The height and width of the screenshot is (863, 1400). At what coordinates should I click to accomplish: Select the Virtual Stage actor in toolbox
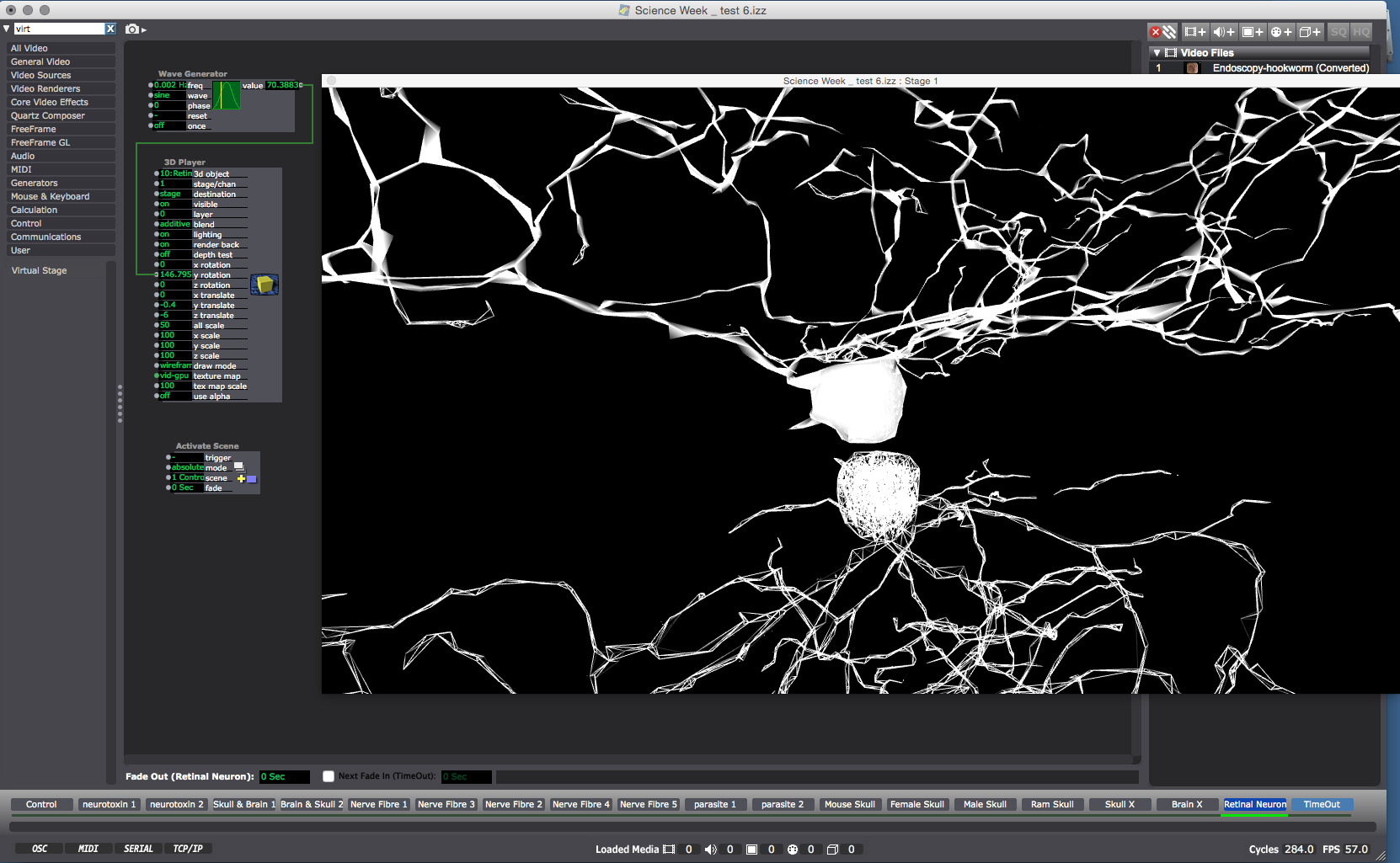tap(39, 270)
